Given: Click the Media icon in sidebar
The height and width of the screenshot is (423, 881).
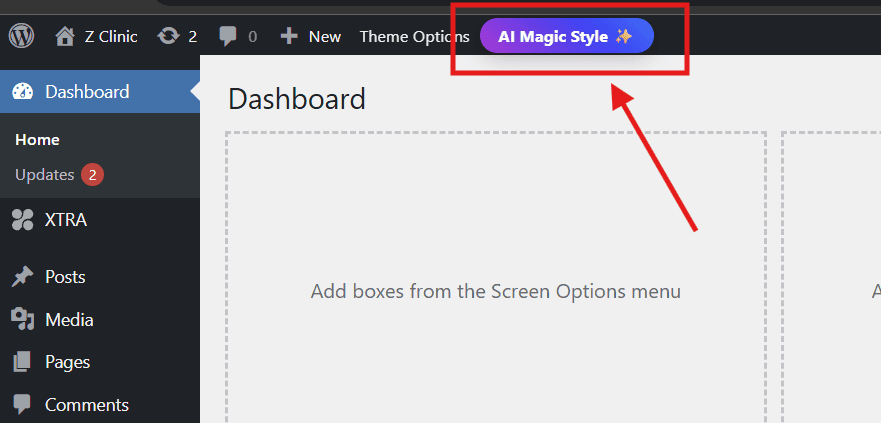Looking at the screenshot, I should (x=22, y=320).
